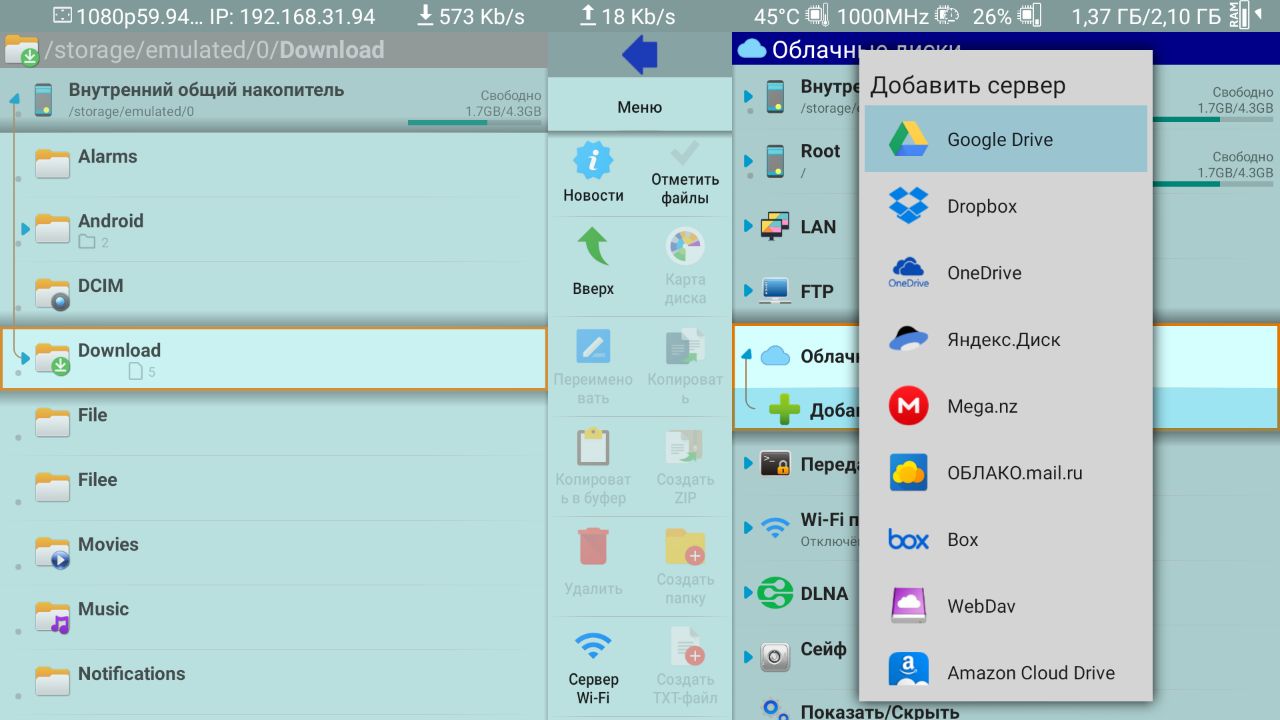Click the Google Drive triangle logo
1280x720 pixels.
pos(908,139)
